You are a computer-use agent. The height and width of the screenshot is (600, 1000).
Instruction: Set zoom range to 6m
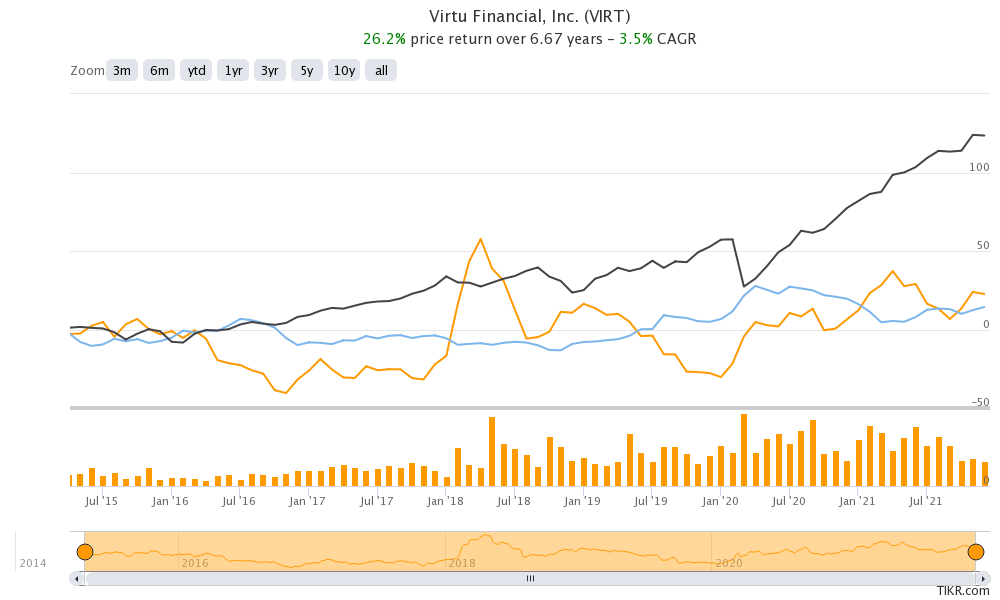159,70
